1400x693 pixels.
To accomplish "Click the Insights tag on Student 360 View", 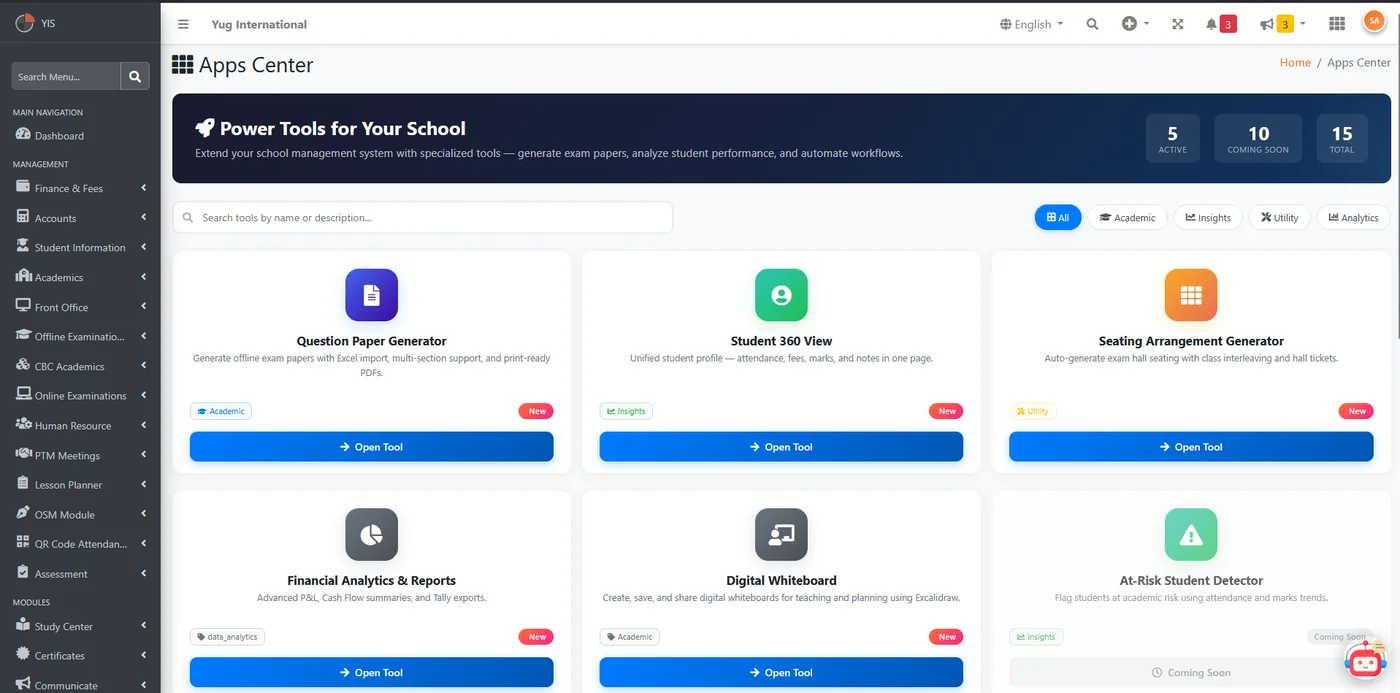I will pyautogui.click(x=626, y=411).
